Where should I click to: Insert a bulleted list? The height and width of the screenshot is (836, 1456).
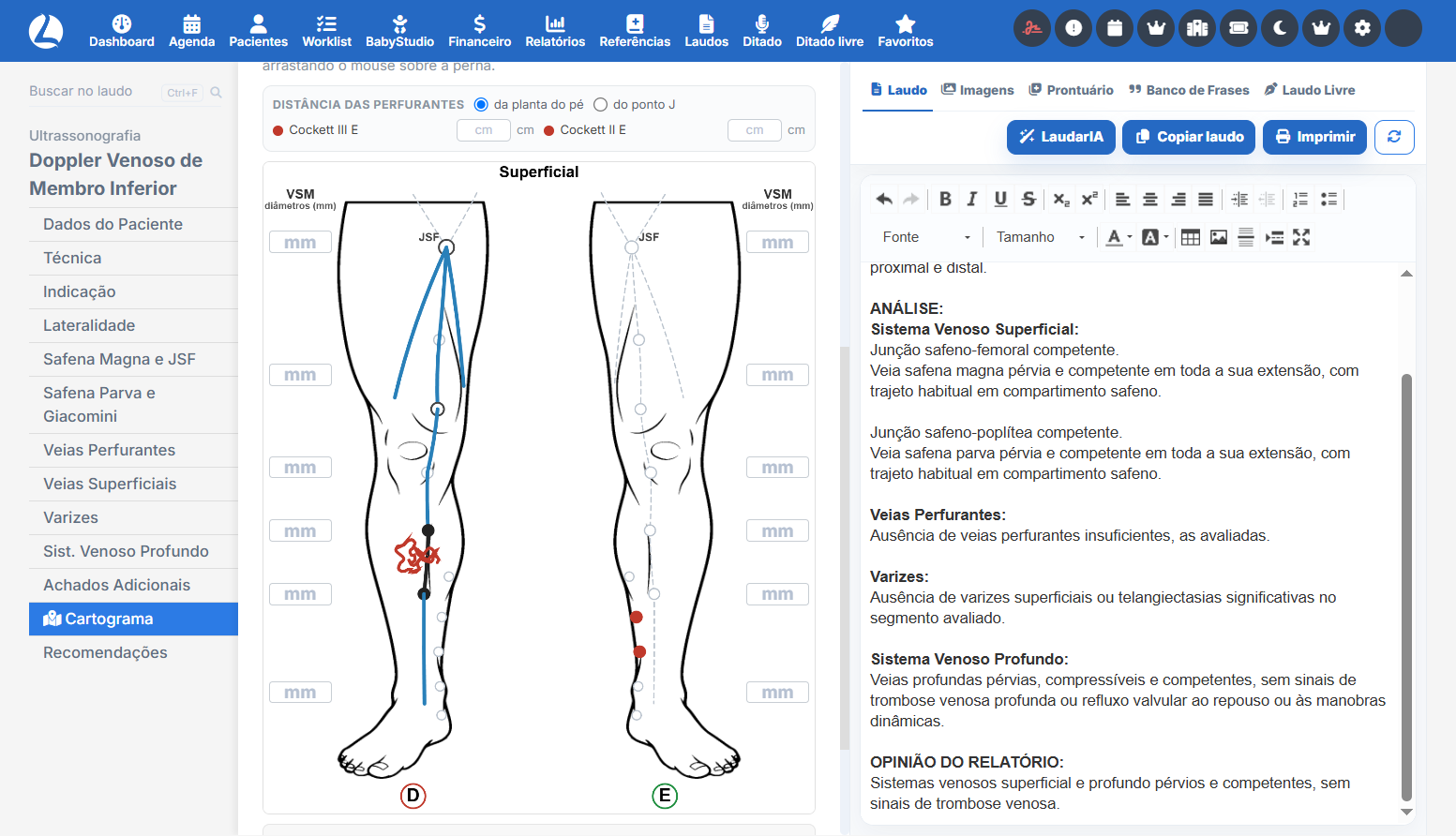tap(1328, 199)
